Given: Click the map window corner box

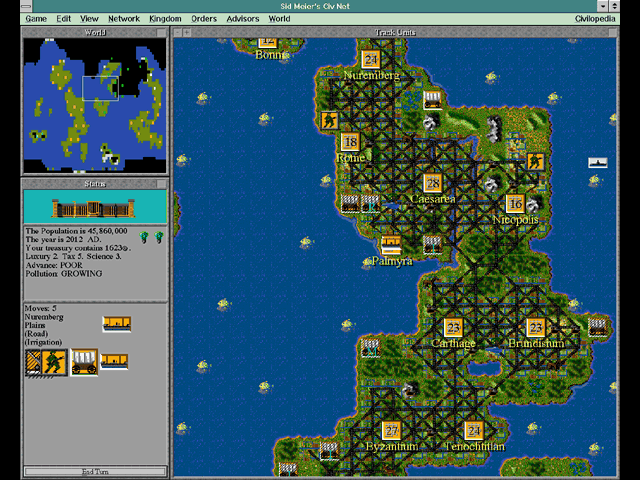Looking at the screenshot, I should click(x=613, y=32).
